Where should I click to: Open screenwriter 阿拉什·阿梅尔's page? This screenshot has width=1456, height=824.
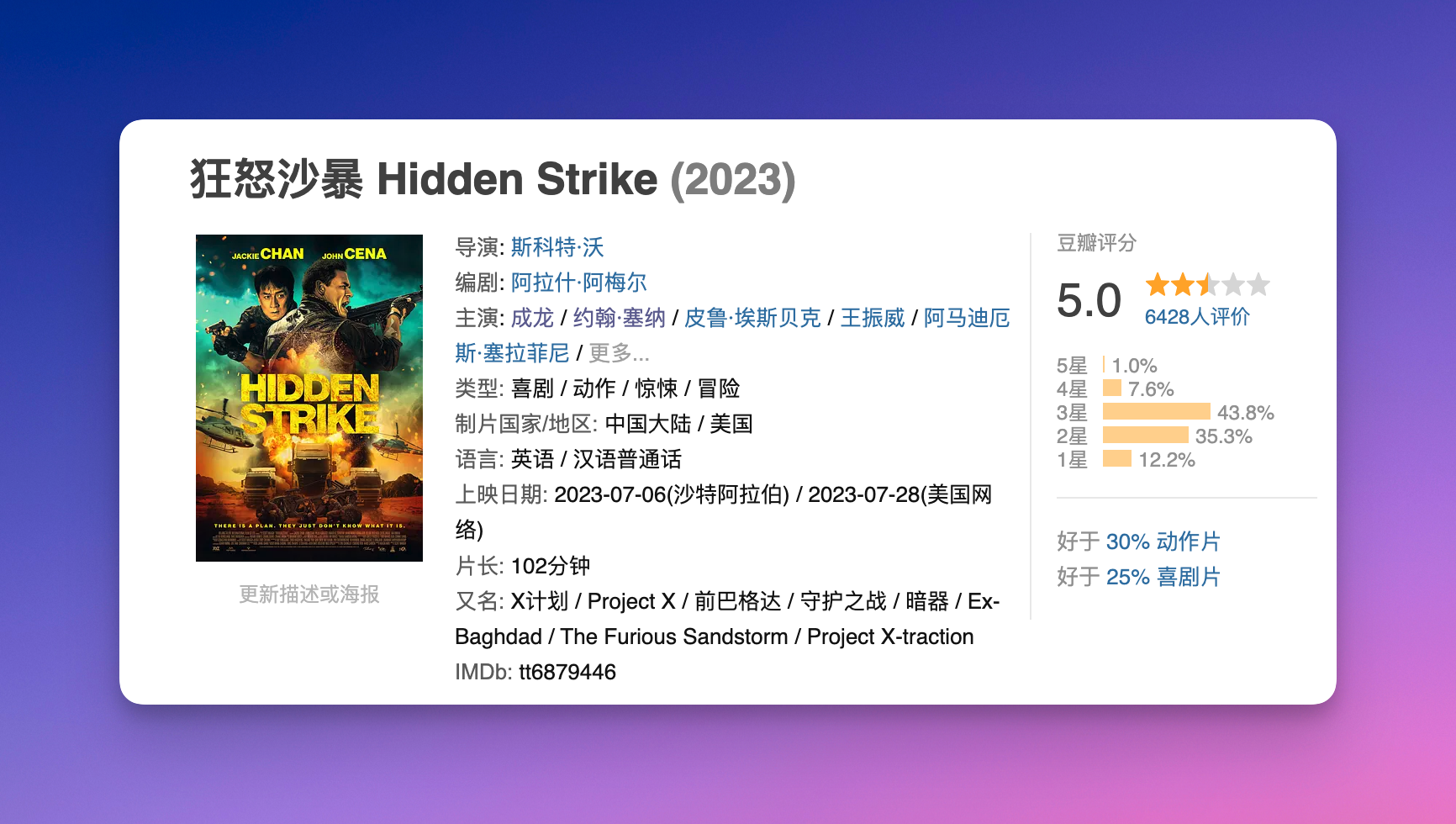point(578,283)
